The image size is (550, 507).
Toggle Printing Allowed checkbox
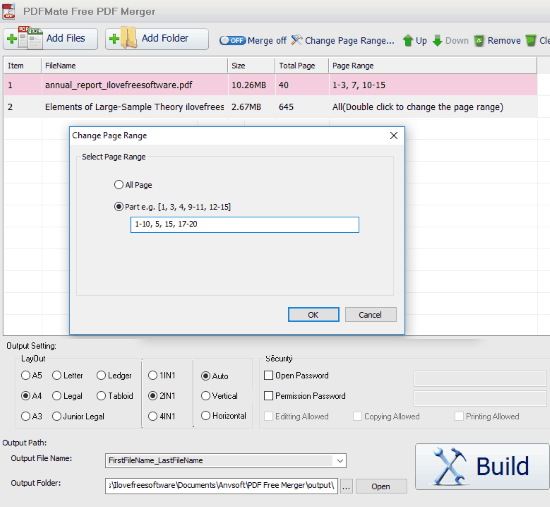tap(459, 416)
